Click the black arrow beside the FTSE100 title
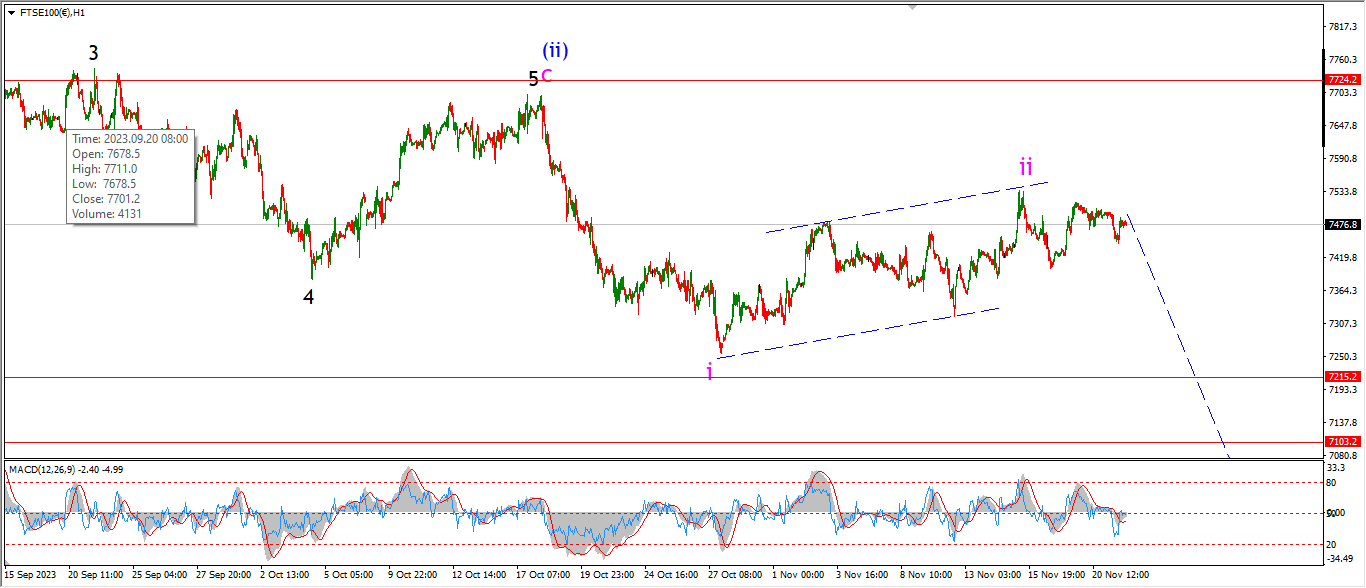 [9, 12]
